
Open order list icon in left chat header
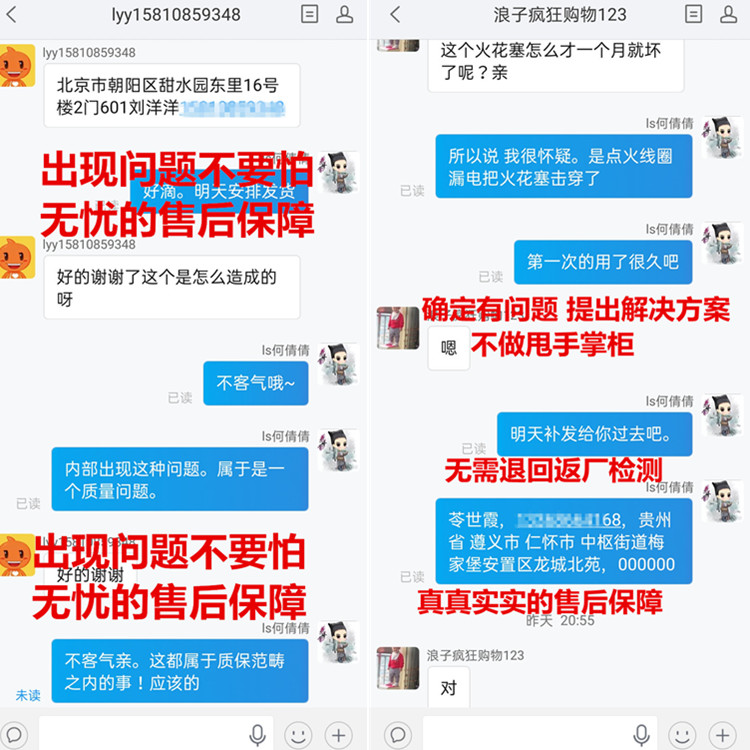coord(309,14)
